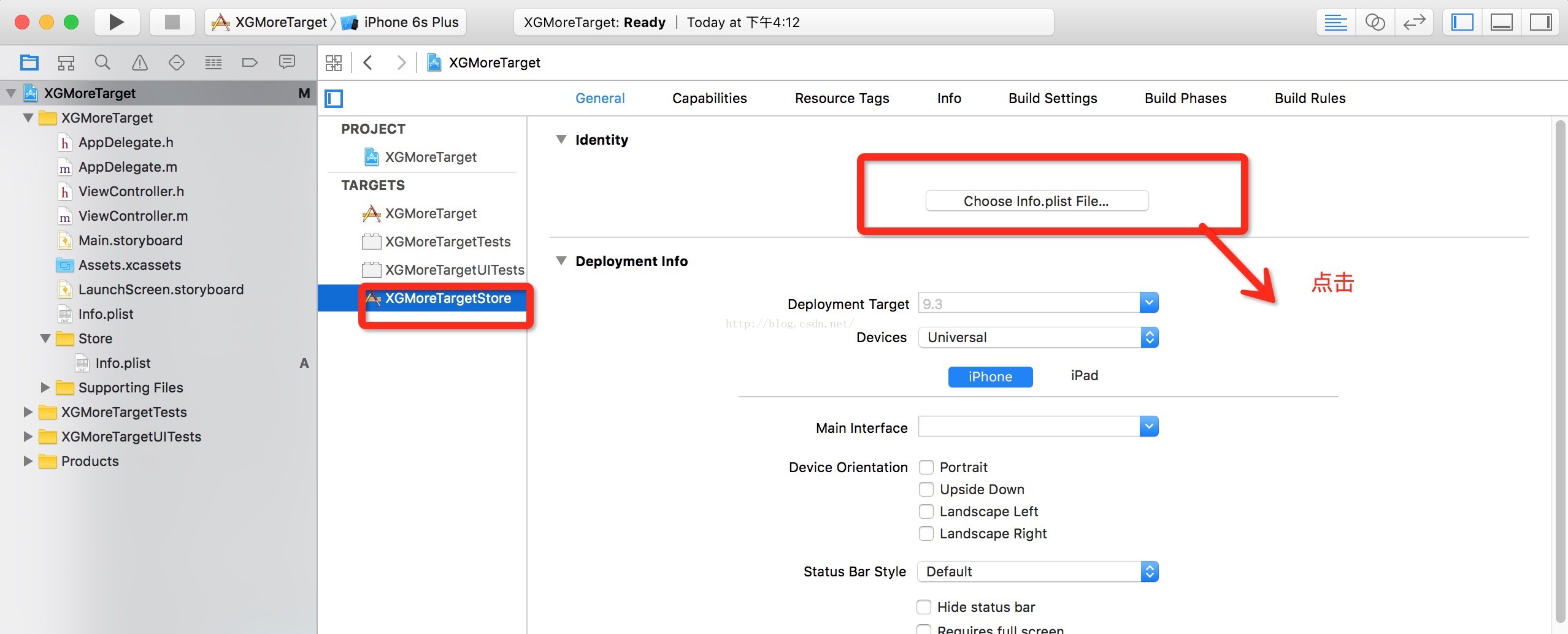1568x634 pixels.
Task: Open the Test navigator diamond icon
Action: 177,63
